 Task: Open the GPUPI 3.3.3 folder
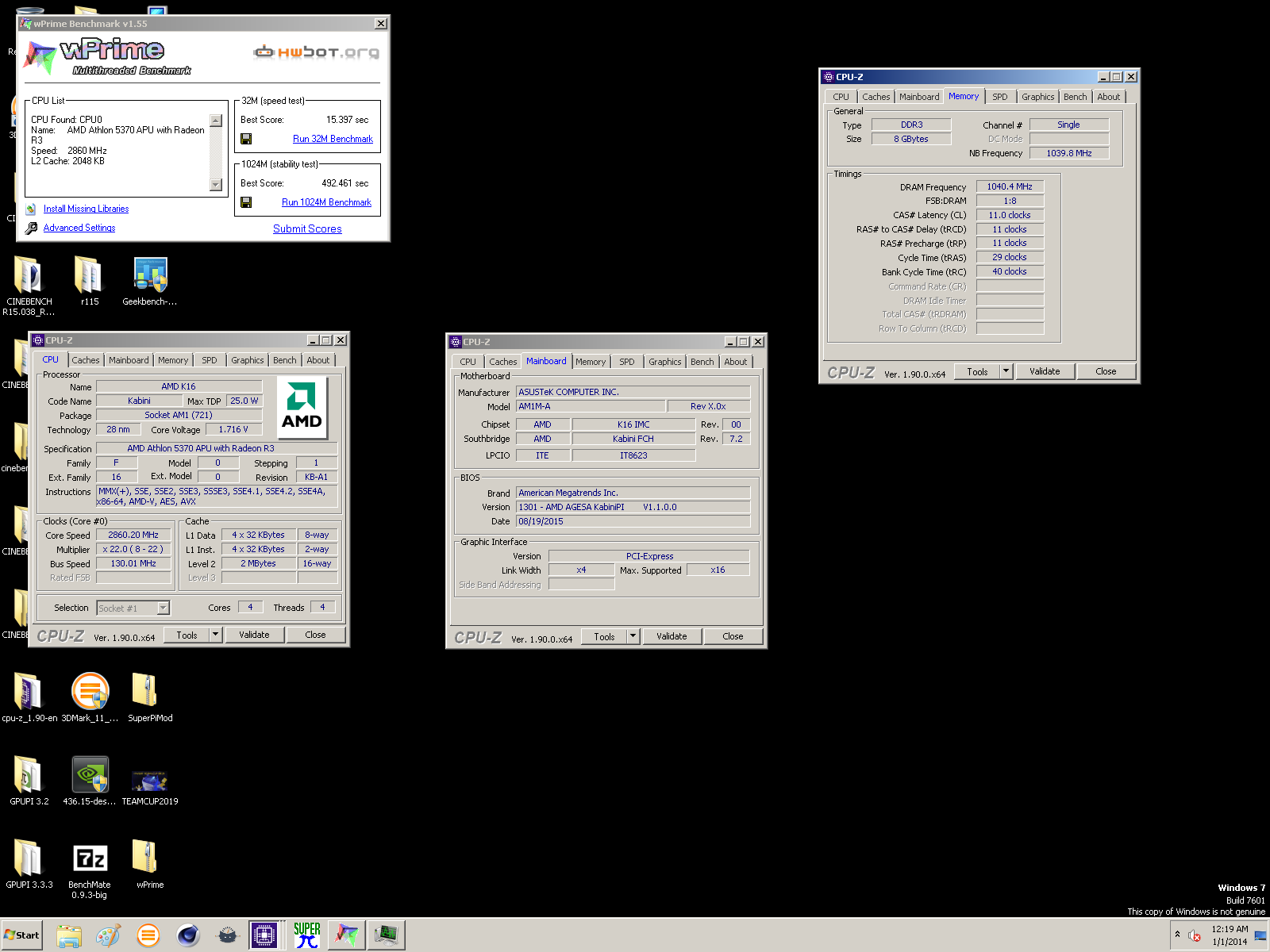tap(29, 864)
